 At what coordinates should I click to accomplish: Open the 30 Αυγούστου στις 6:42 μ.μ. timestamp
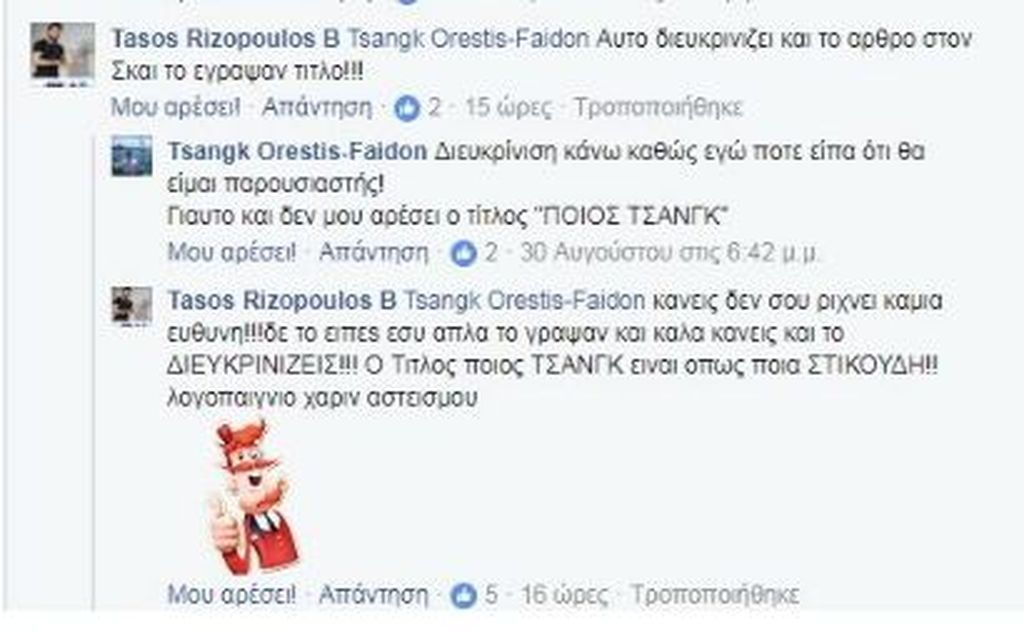669,252
